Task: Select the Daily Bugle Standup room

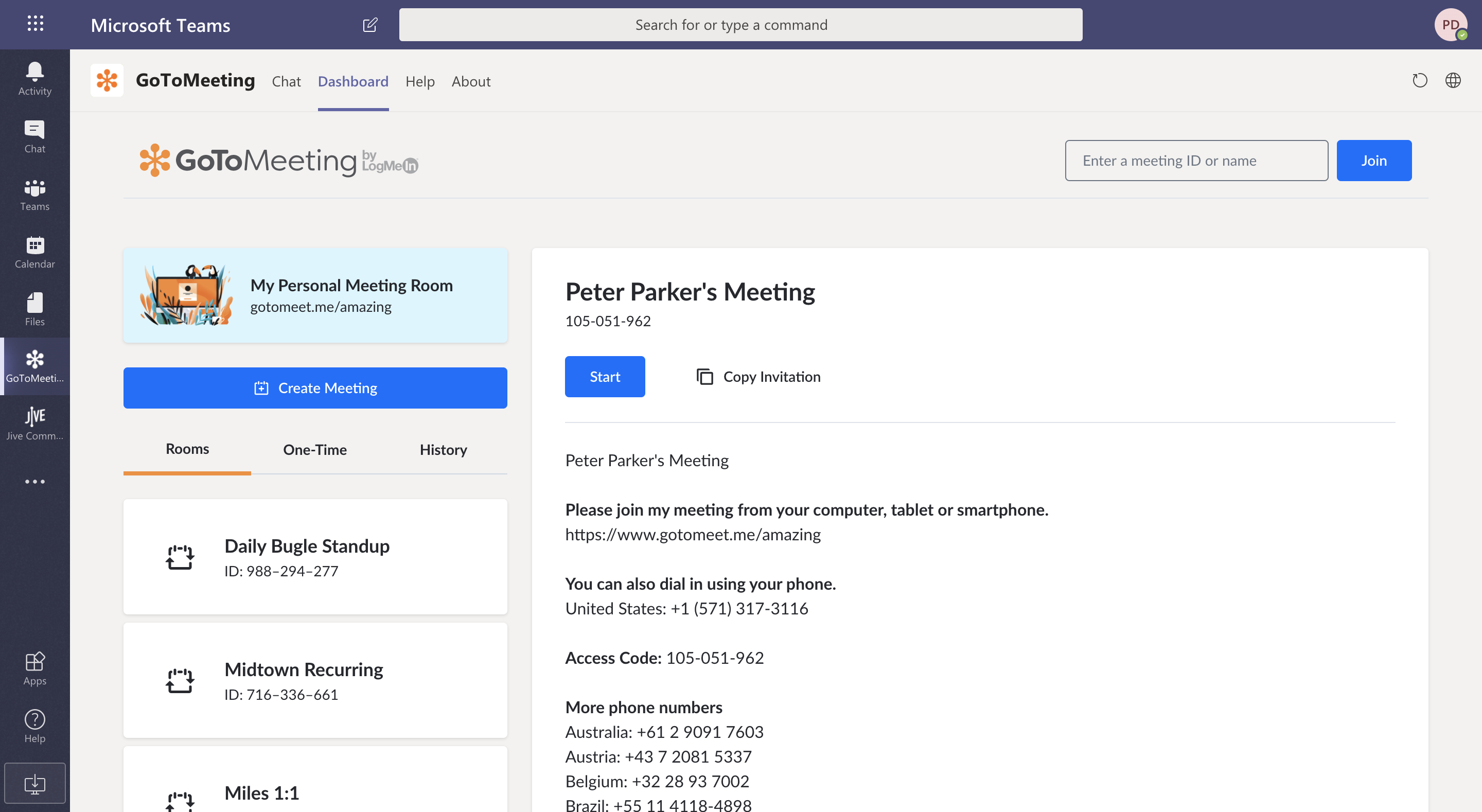Action: coord(315,556)
